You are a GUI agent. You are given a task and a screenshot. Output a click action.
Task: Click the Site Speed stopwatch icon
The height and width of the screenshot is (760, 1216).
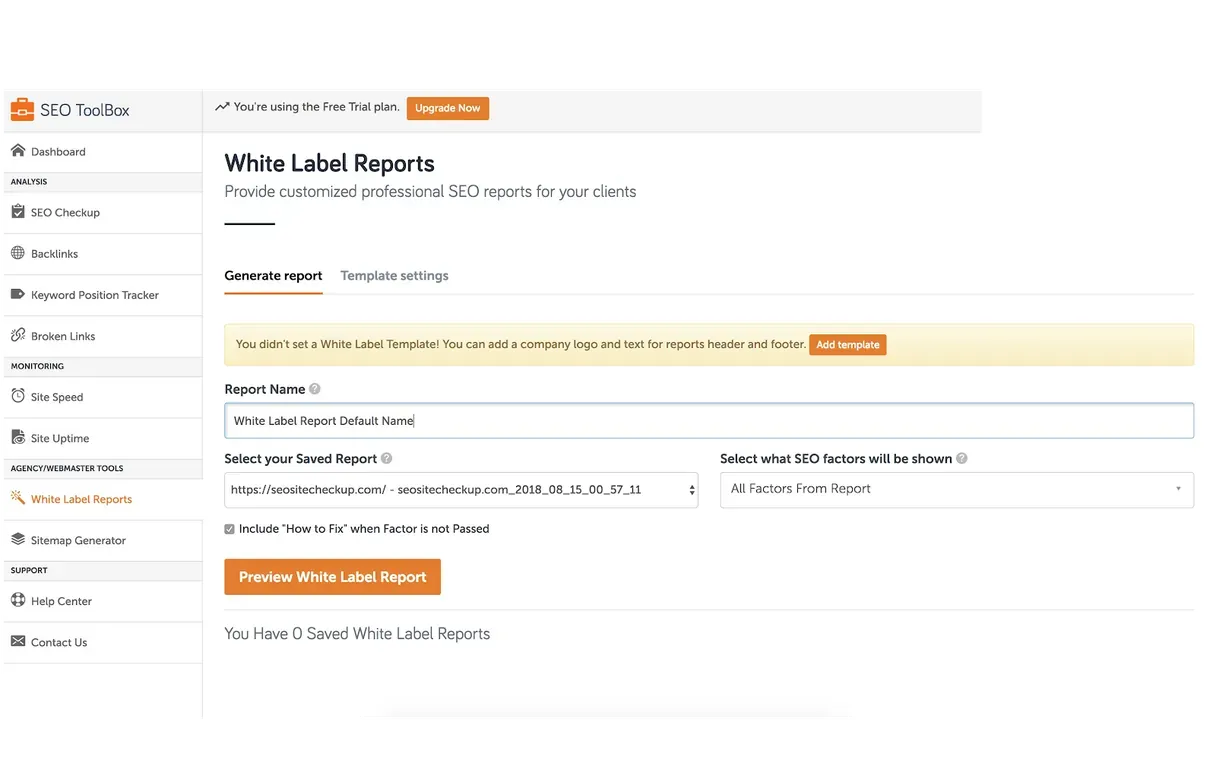pos(18,396)
